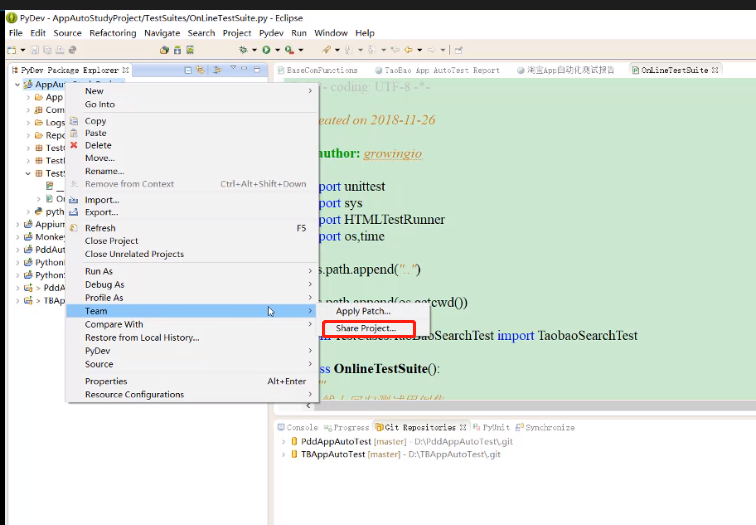Viewport: 756px width, 525px height.
Task: Choose New in the context menu
Action: click(x=192, y=91)
